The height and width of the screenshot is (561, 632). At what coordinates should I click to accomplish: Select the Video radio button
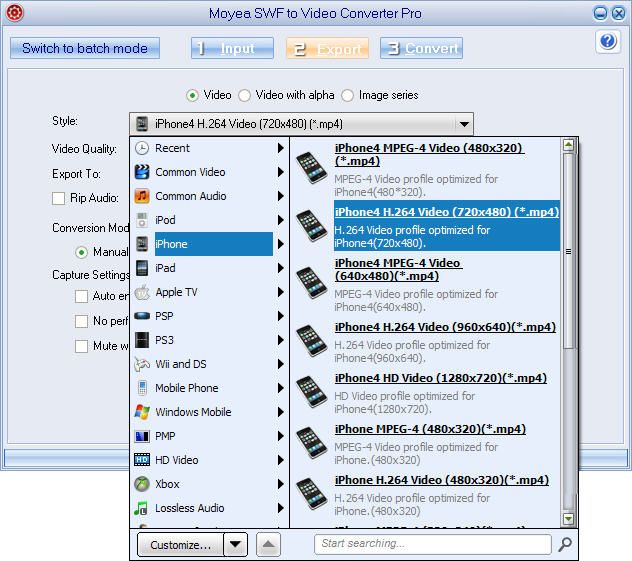pos(192,96)
